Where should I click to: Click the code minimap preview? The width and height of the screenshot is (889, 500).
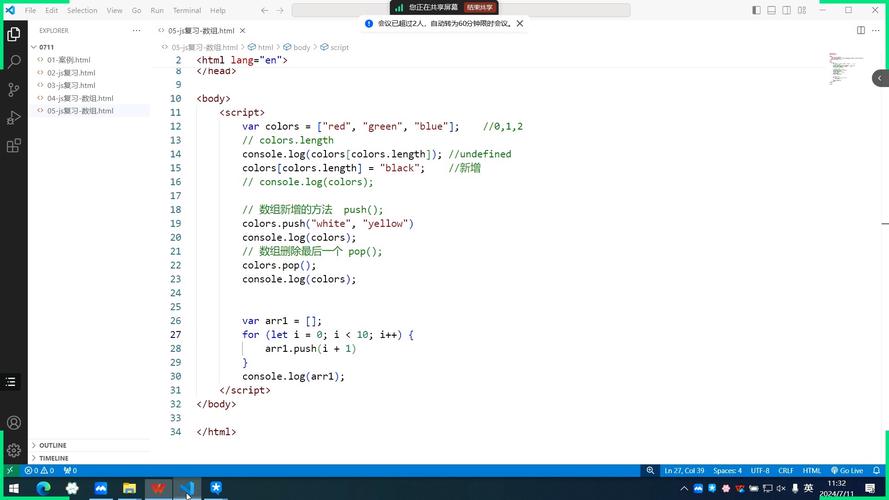(845, 69)
